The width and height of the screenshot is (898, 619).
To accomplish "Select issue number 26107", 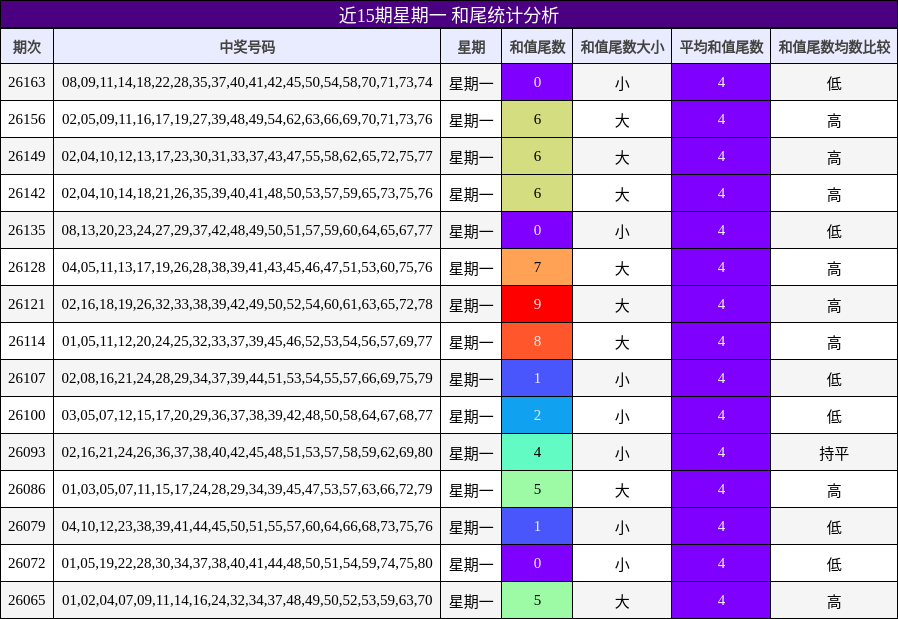I will pos(27,378).
